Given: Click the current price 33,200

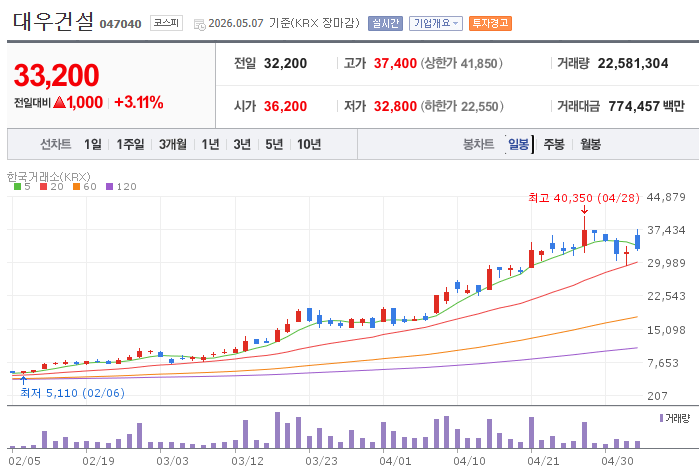Looking at the screenshot, I should point(57,75).
